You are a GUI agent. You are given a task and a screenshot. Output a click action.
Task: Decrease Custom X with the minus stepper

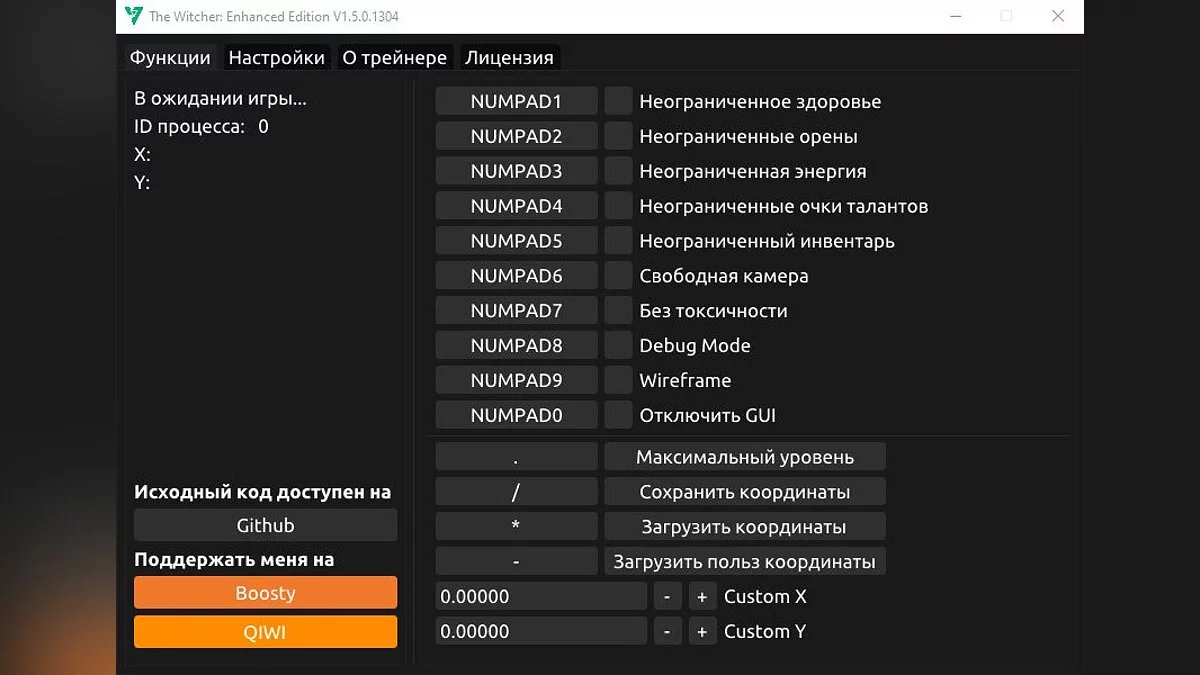tap(667, 596)
